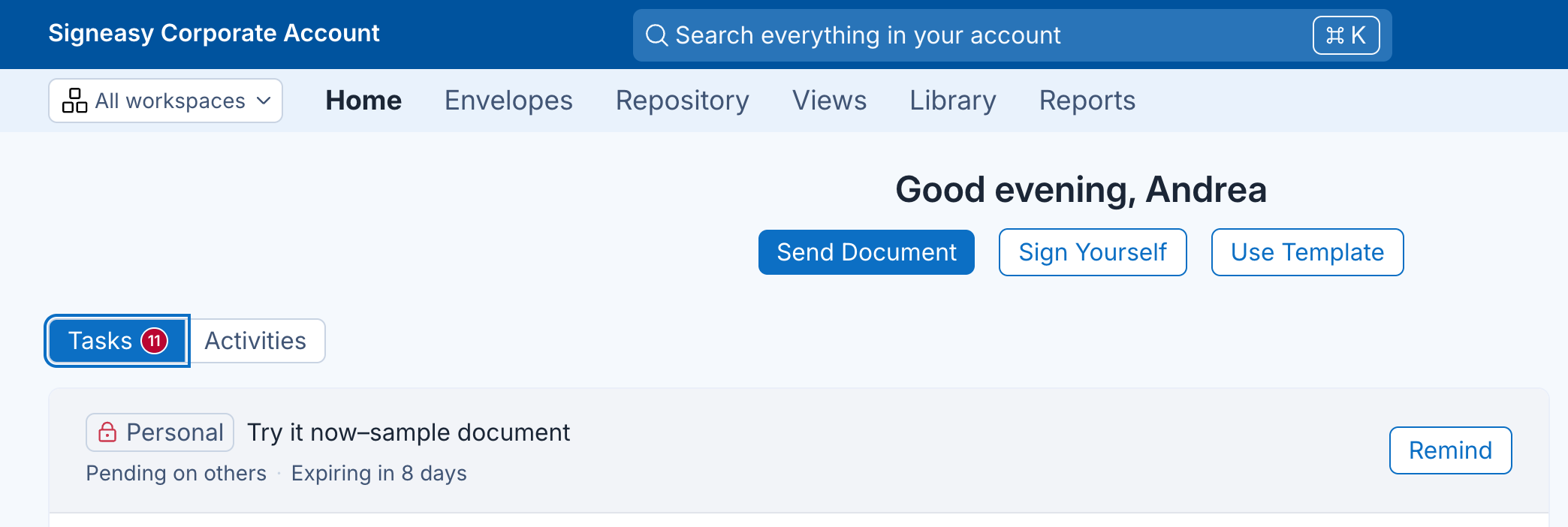Click the red lock icon on Personal tag
Image resolution: width=1568 pixels, height=527 pixels.
coord(107,432)
